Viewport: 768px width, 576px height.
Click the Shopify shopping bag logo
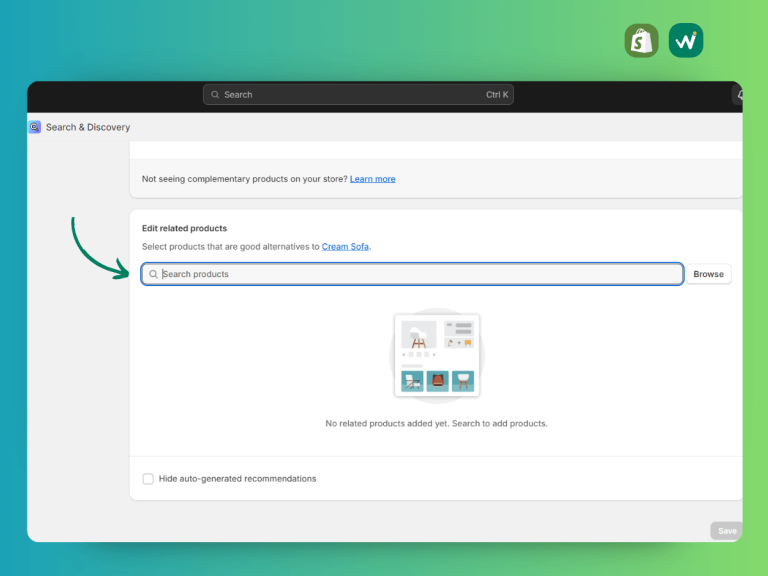(x=641, y=41)
